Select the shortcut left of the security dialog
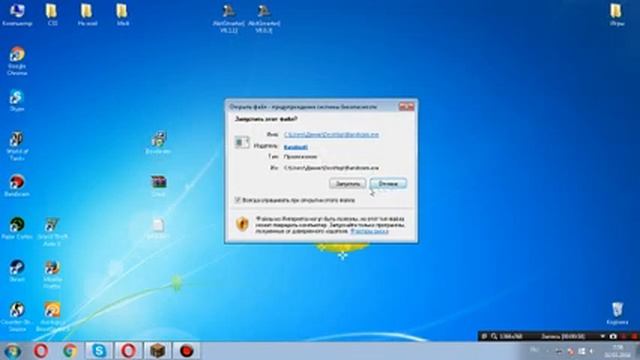640x360 pixels. tap(158, 142)
